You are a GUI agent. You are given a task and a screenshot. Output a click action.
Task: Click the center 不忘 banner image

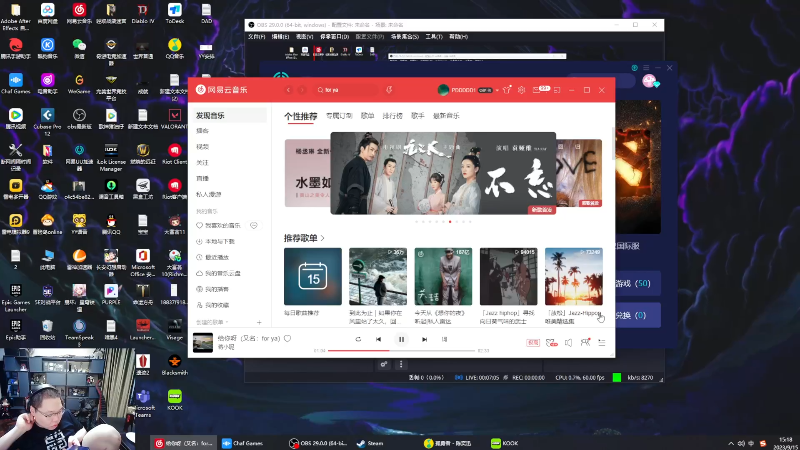click(443, 173)
